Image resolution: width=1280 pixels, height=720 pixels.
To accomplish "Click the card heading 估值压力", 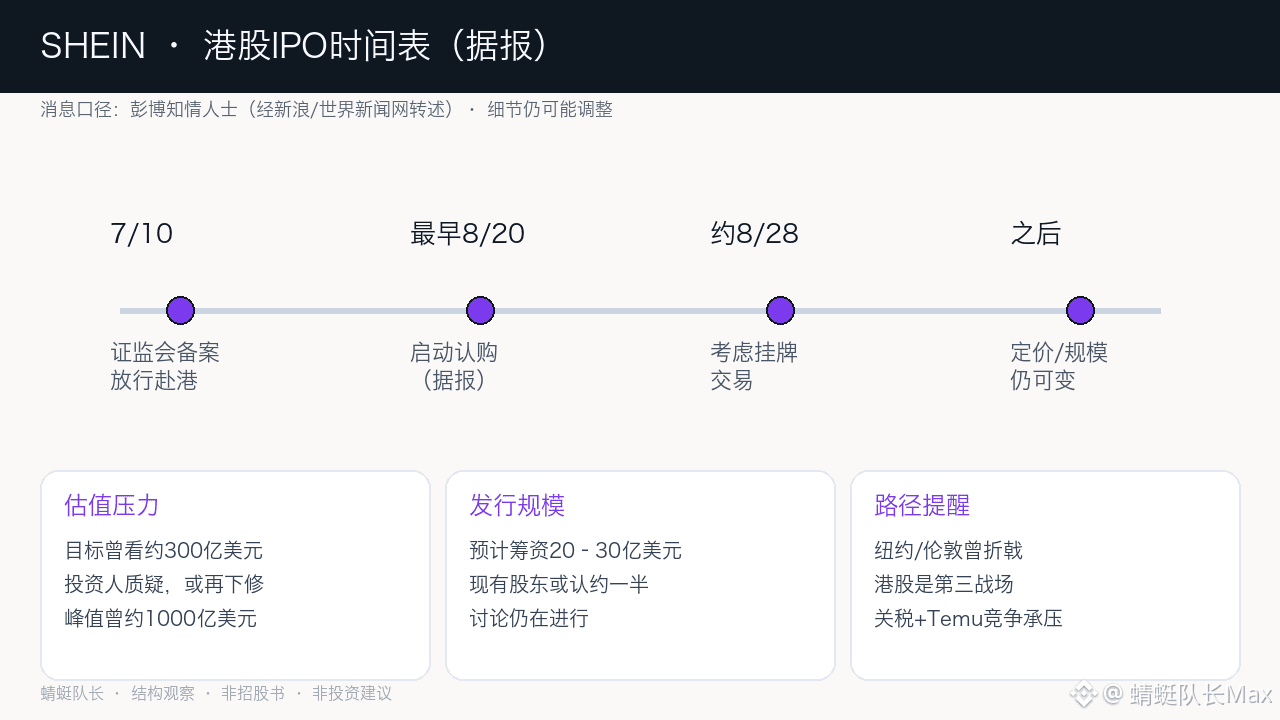I will [112, 505].
